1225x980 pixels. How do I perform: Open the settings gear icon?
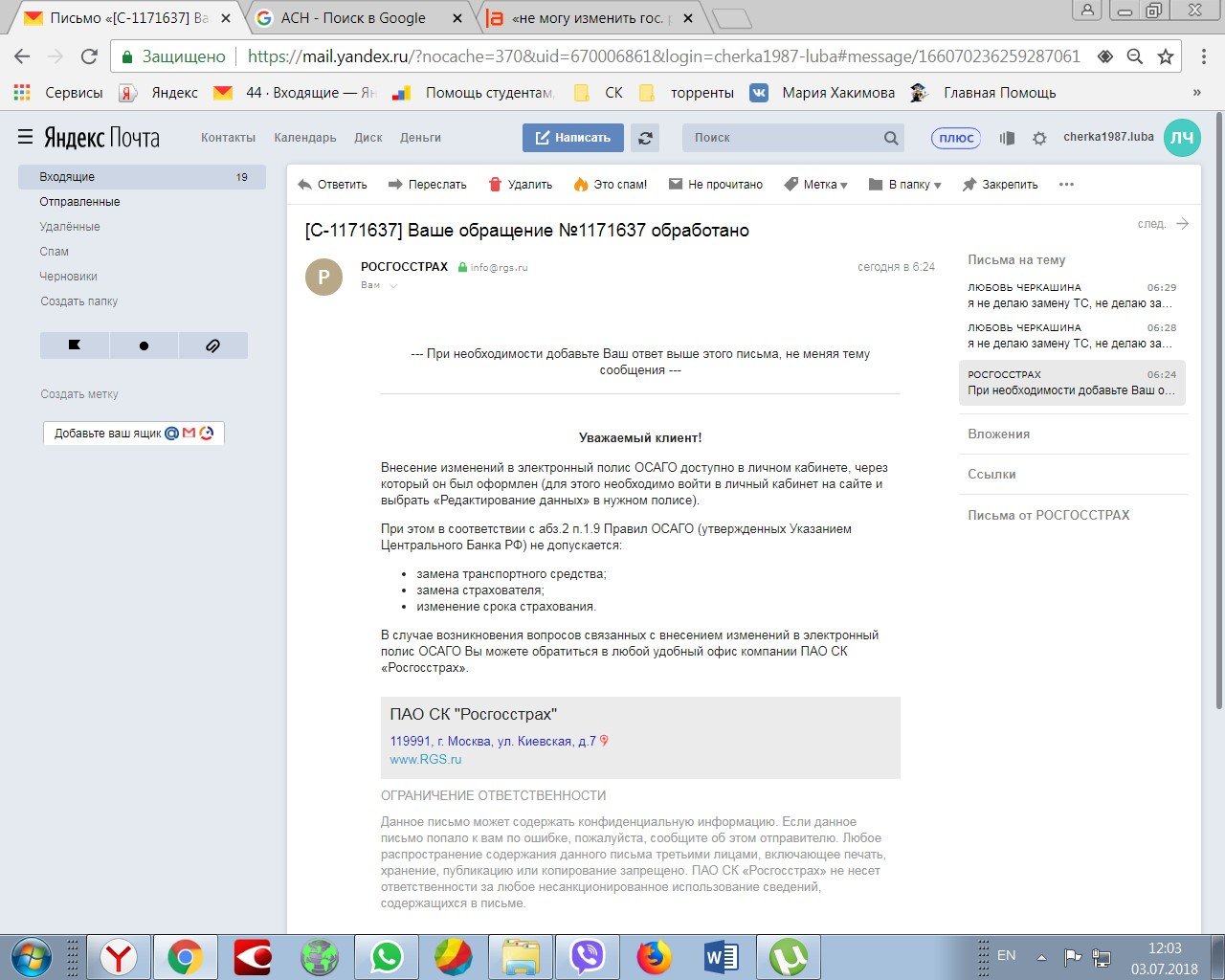click(1039, 138)
